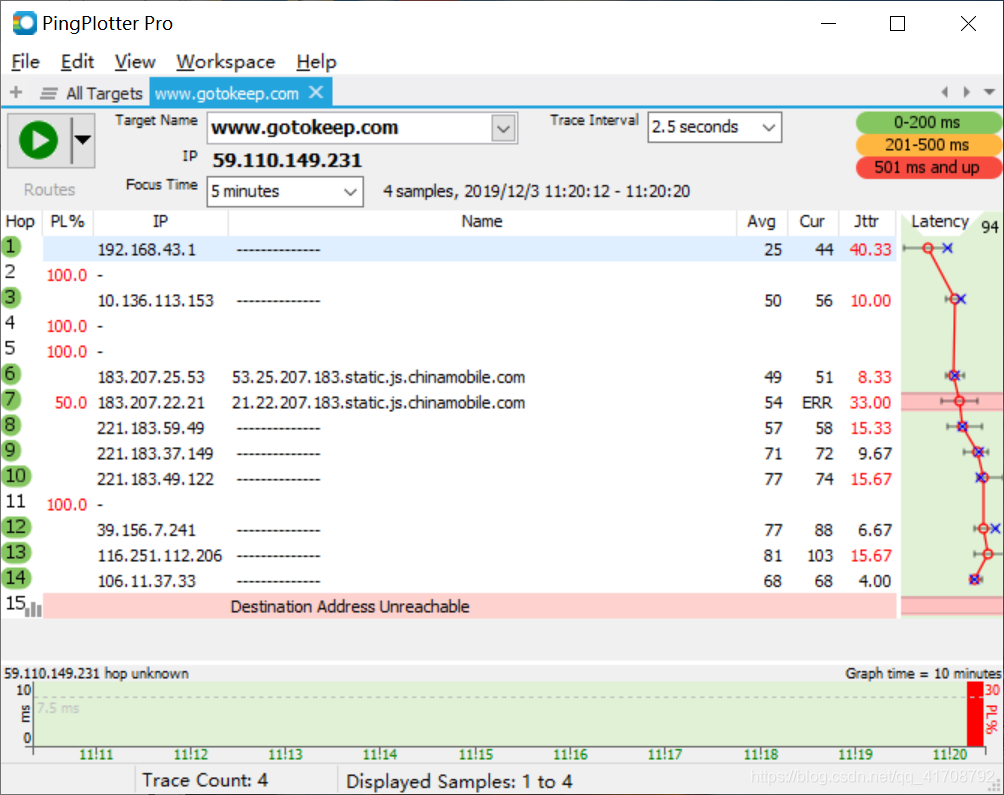Click Graph time = 10 minutes label
1004x795 pixels.
coord(922,673)
